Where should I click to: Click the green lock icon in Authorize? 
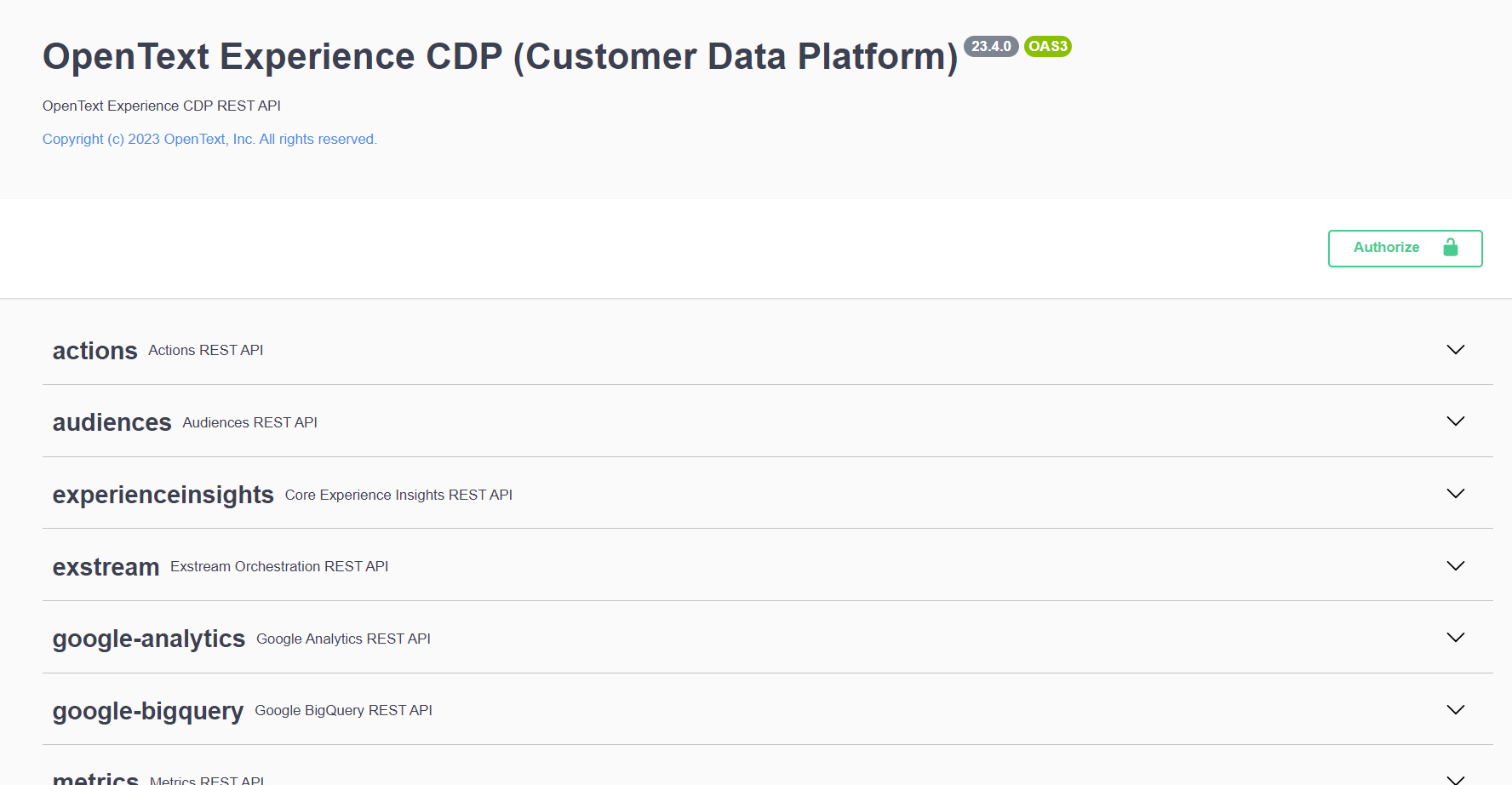1451,248
